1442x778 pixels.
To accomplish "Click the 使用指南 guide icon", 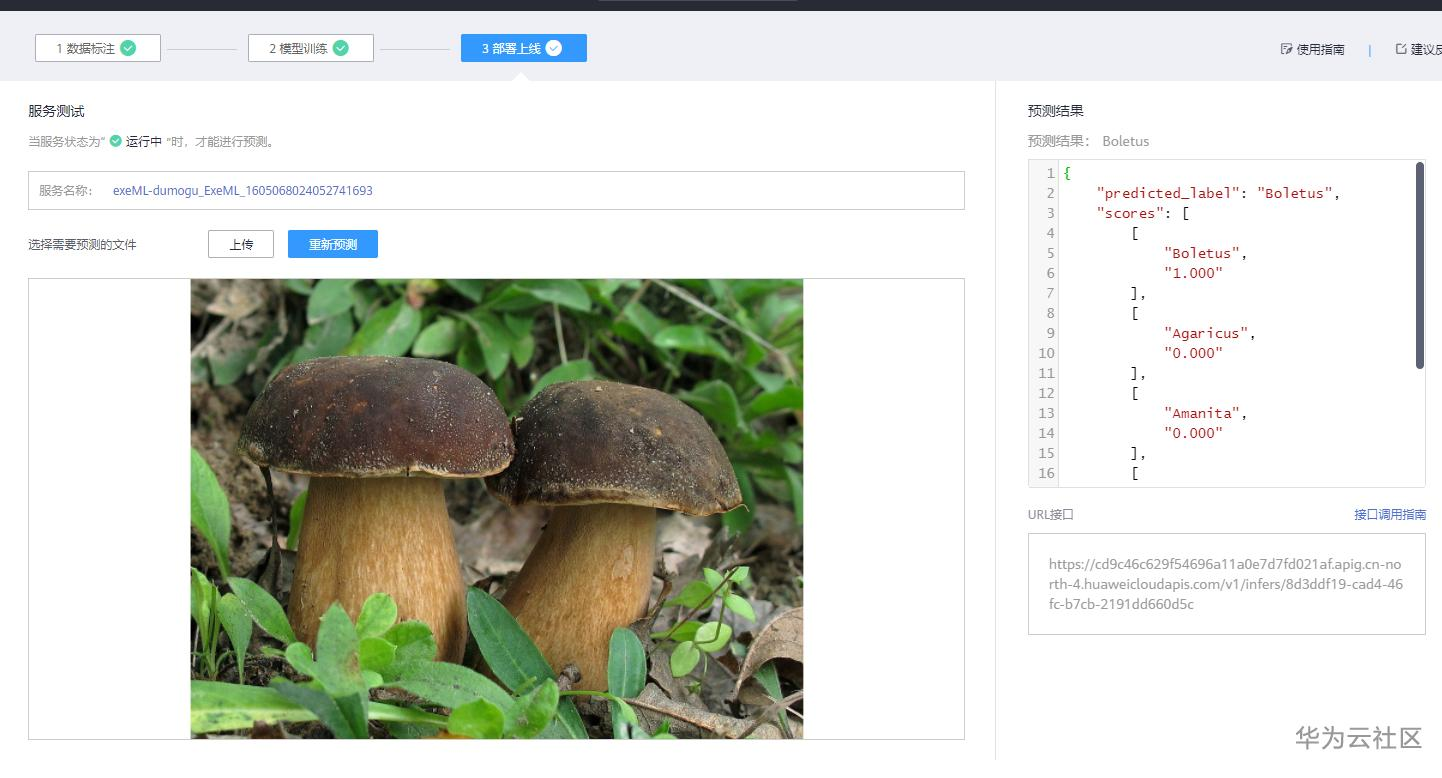I will coord(1286,49).
